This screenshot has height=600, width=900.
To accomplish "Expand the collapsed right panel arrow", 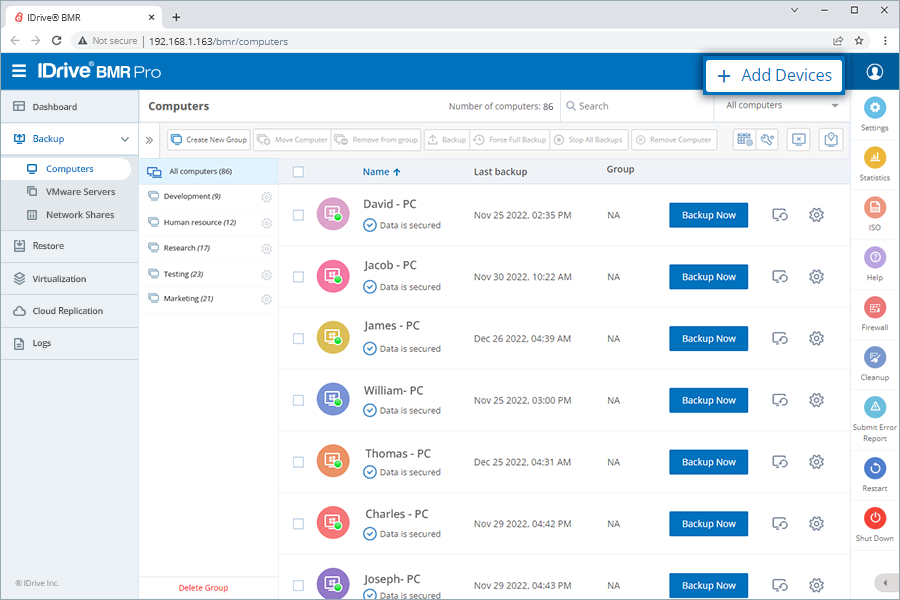I will tap(886, 583).
